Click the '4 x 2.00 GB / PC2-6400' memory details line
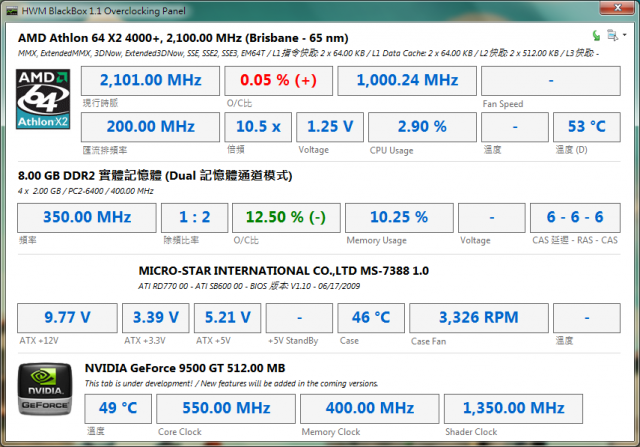The image size is (640, 447). click(x=86, y=191)
